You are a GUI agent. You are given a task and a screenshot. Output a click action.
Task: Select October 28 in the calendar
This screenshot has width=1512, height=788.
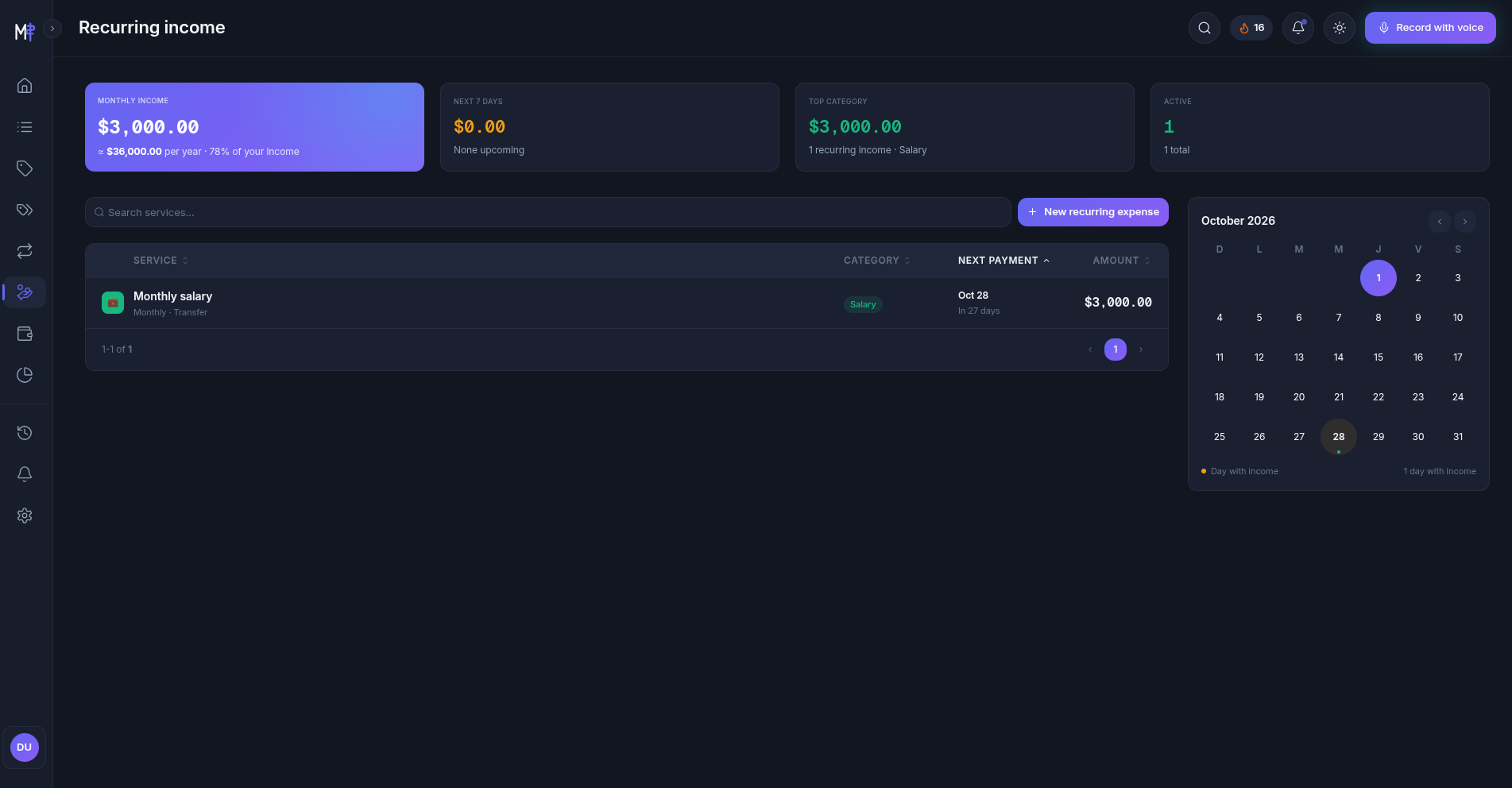(x=1339, y=437)
